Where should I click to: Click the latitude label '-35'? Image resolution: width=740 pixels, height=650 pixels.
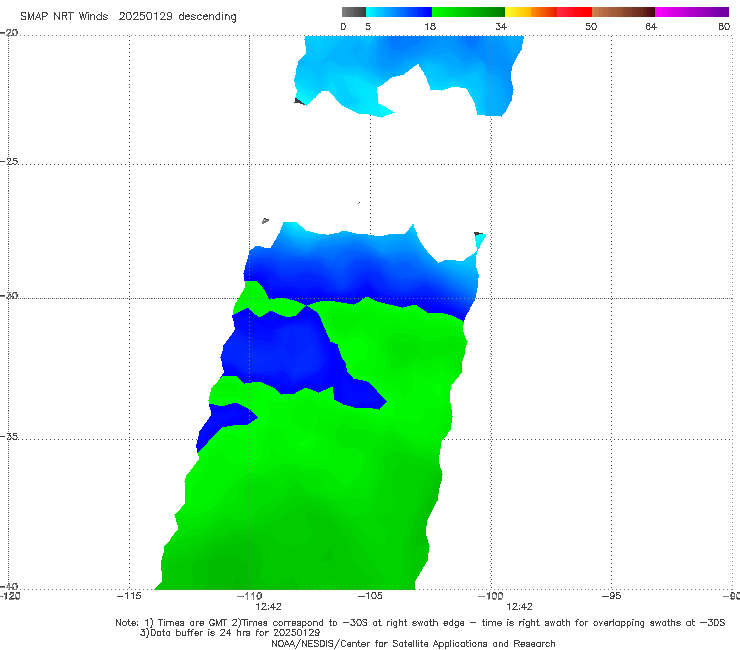(9, 436)
